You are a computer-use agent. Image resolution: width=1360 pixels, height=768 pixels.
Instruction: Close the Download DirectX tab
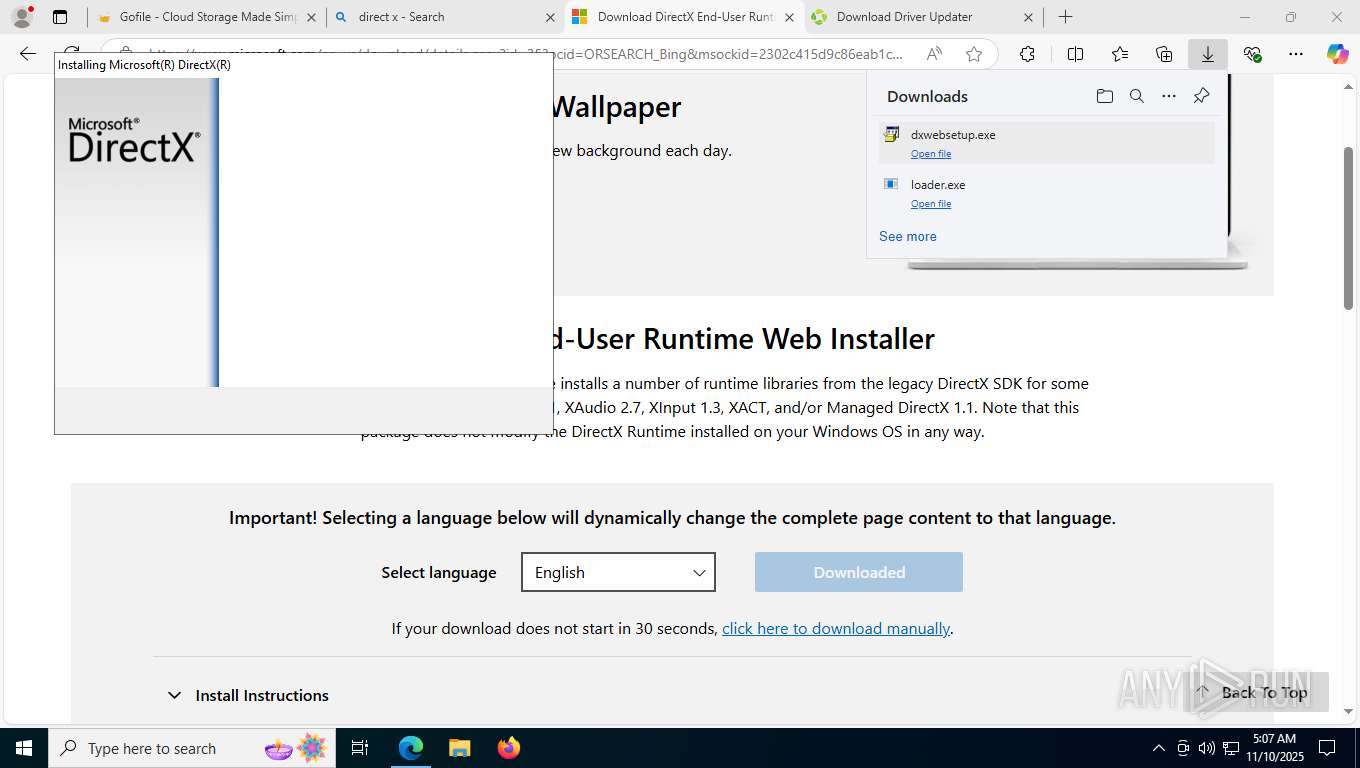pyautogui.click(x=789, y=17)
